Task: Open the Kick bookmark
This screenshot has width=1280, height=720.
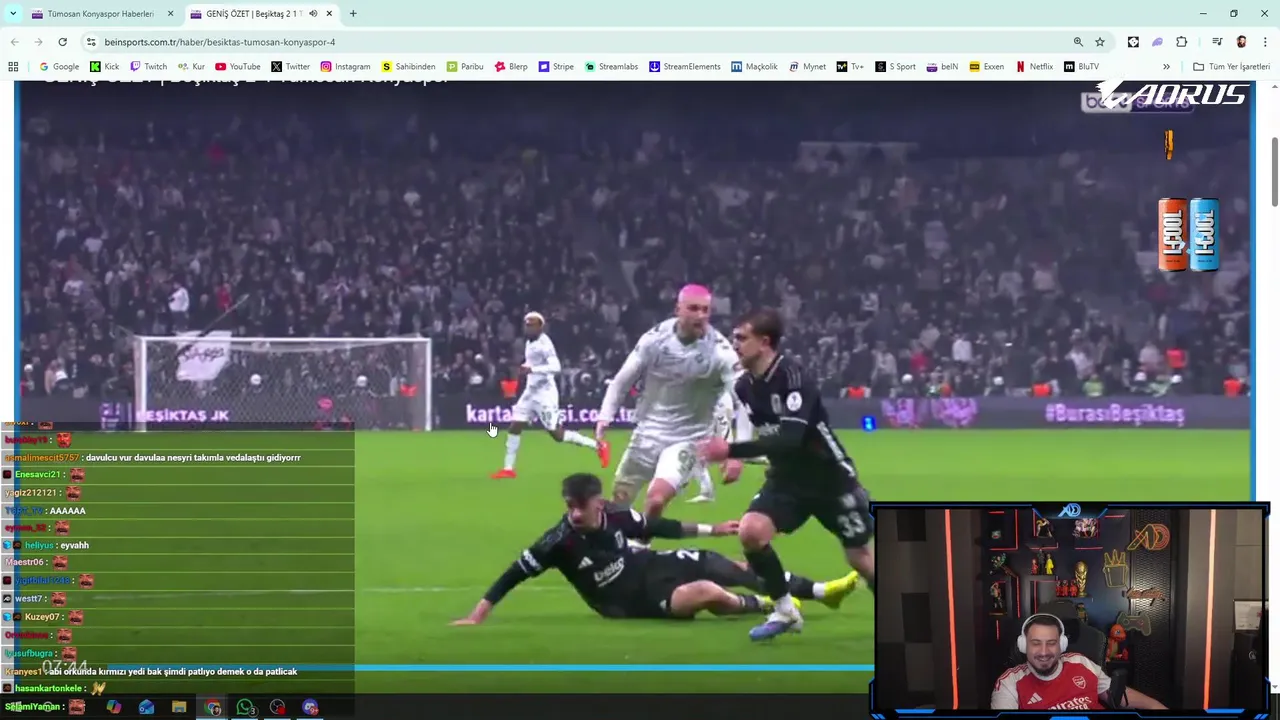Action: [105, 67]
